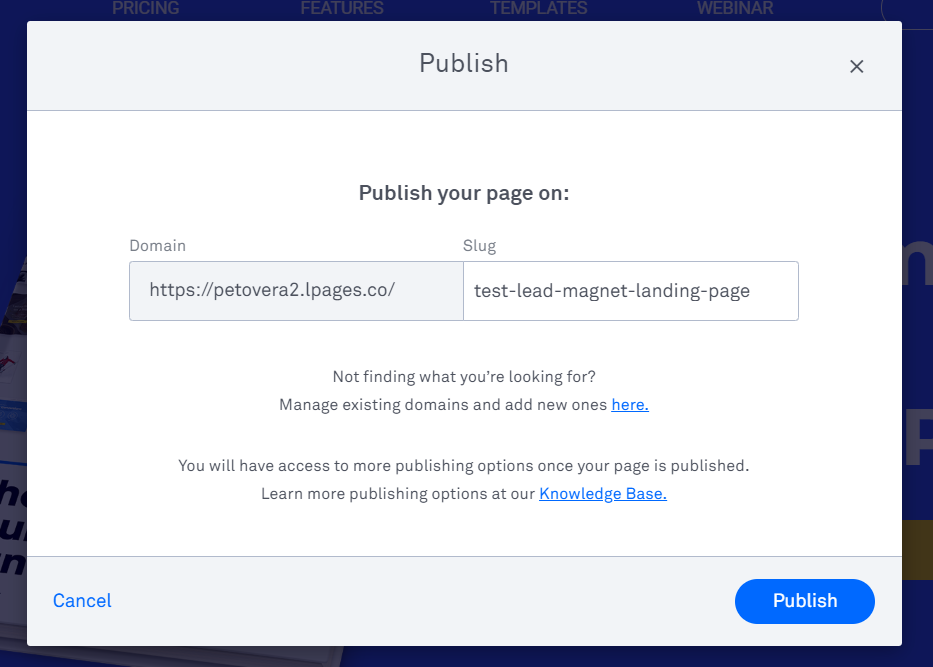
Task: Select the Domain field with petovera2.lpages.co
Action: click(x=296, y=291)
